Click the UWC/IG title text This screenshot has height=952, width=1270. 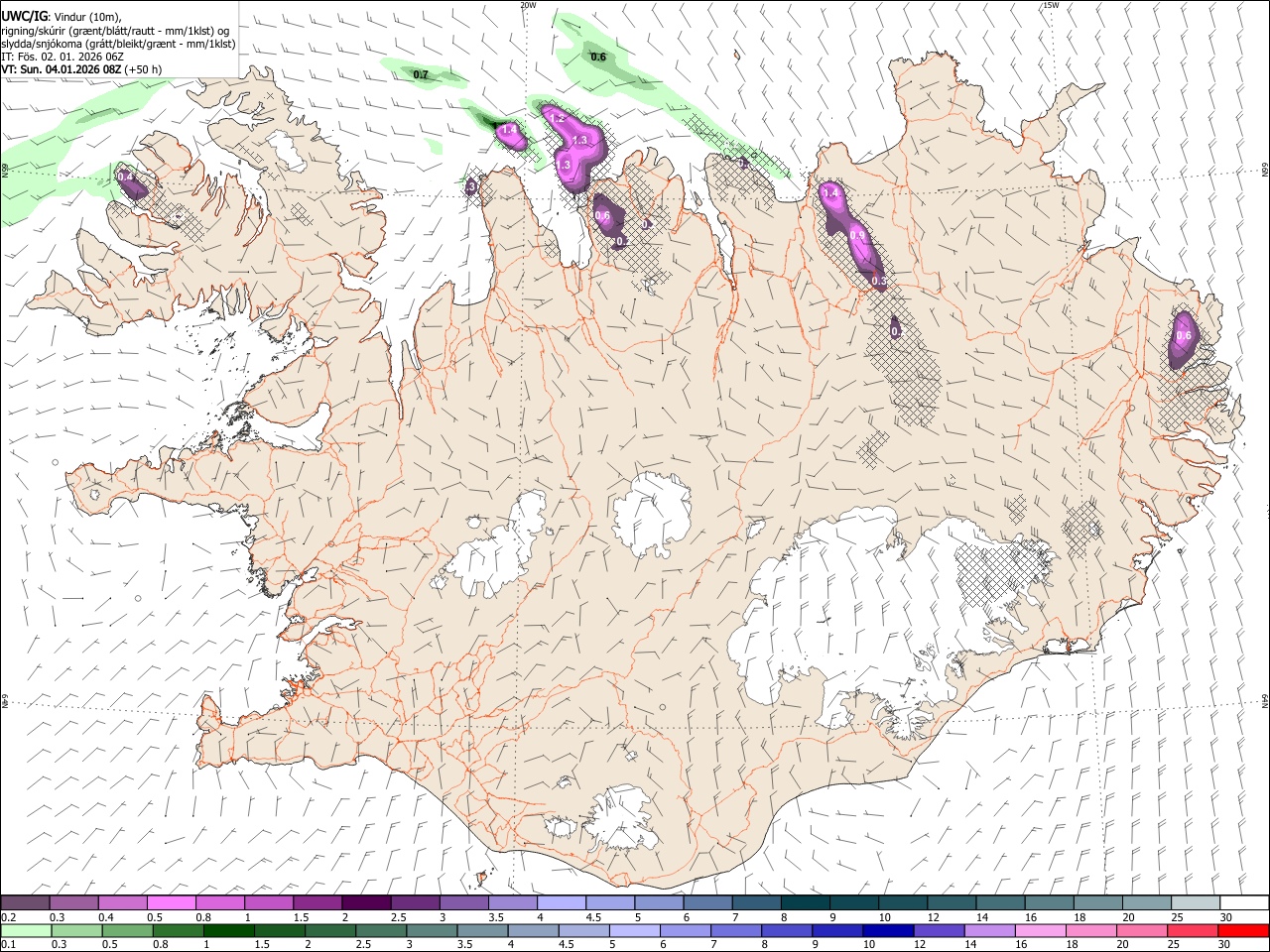click(23, 17)
